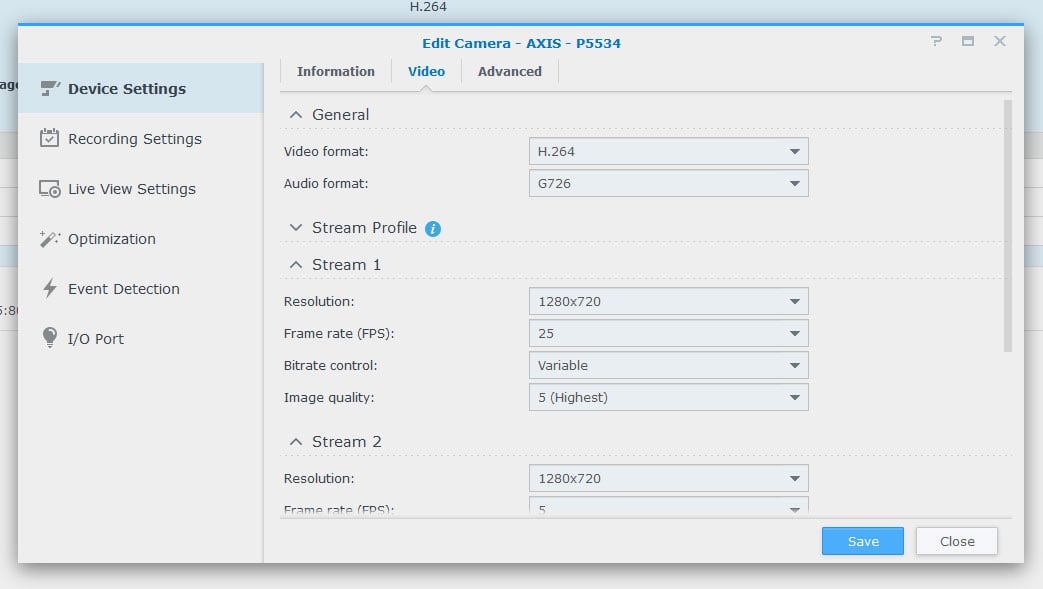Collapse the Stream 1 section

(296, 265)
